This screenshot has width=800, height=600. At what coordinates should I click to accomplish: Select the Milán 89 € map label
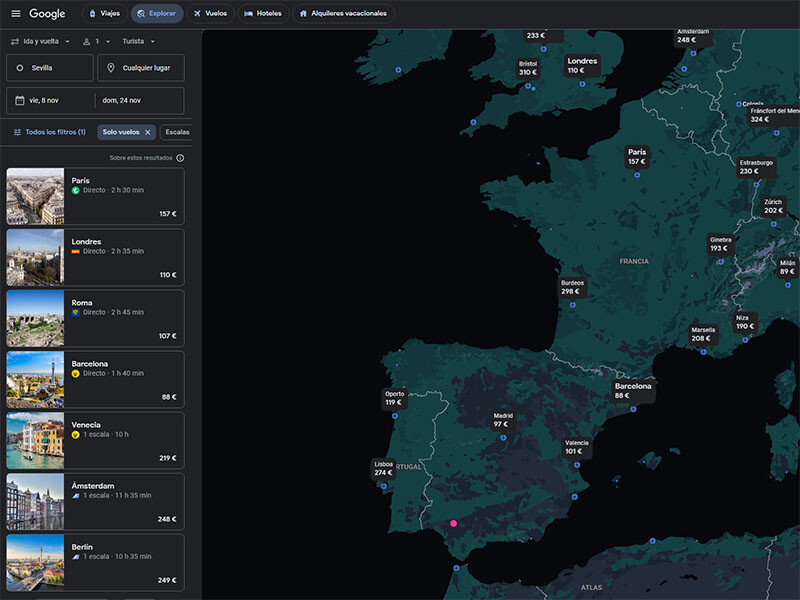point(788,267)
